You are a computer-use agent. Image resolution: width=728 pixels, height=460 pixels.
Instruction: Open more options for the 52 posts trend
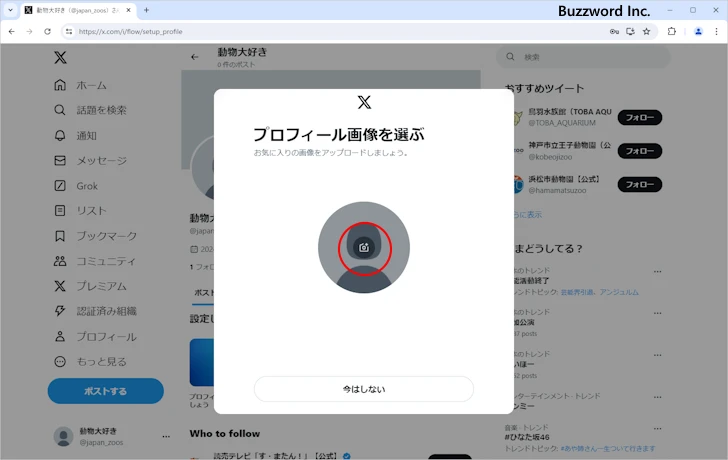657,355
